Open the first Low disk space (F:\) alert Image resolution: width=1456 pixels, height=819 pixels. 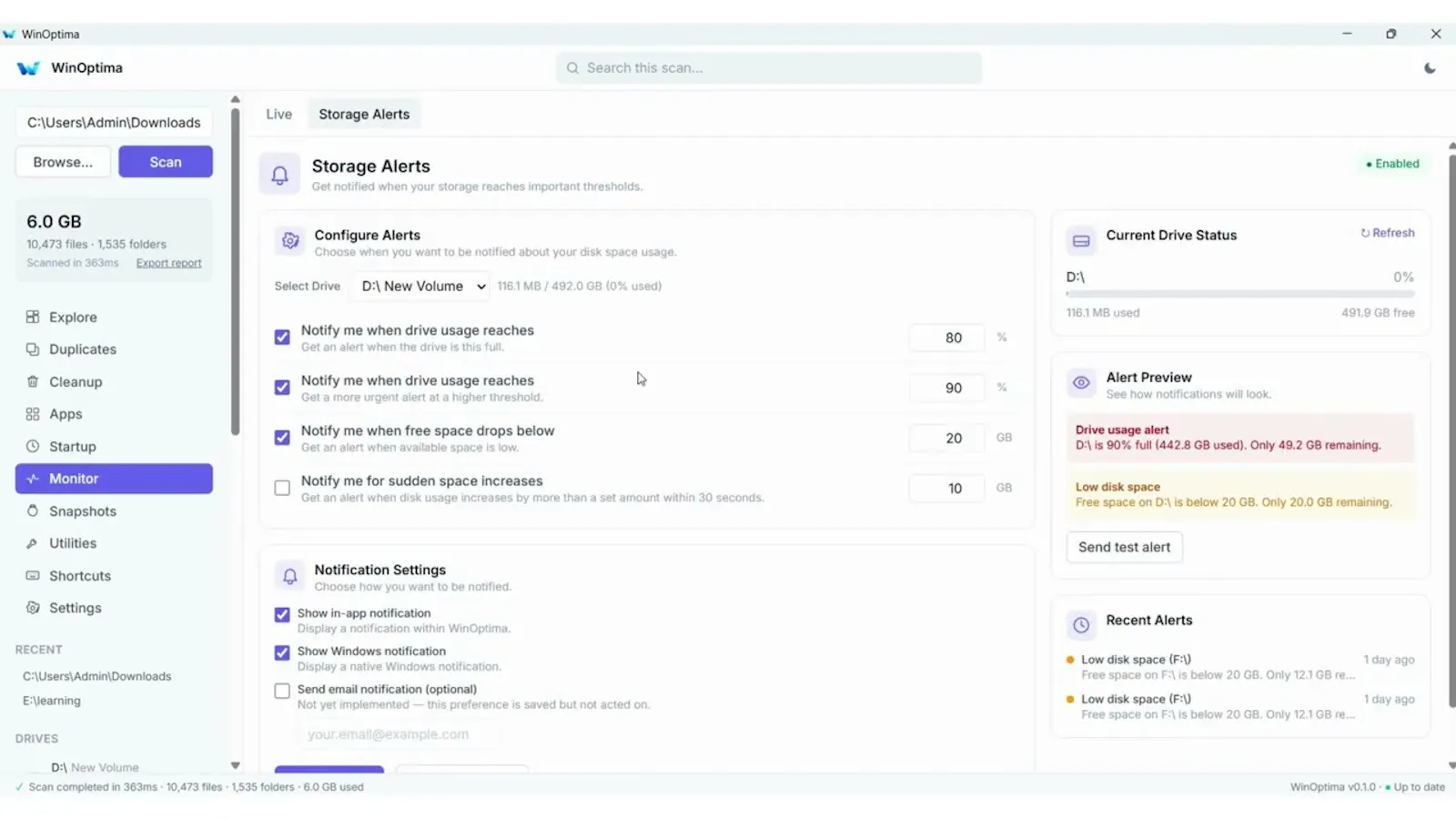click(1240, 667)
